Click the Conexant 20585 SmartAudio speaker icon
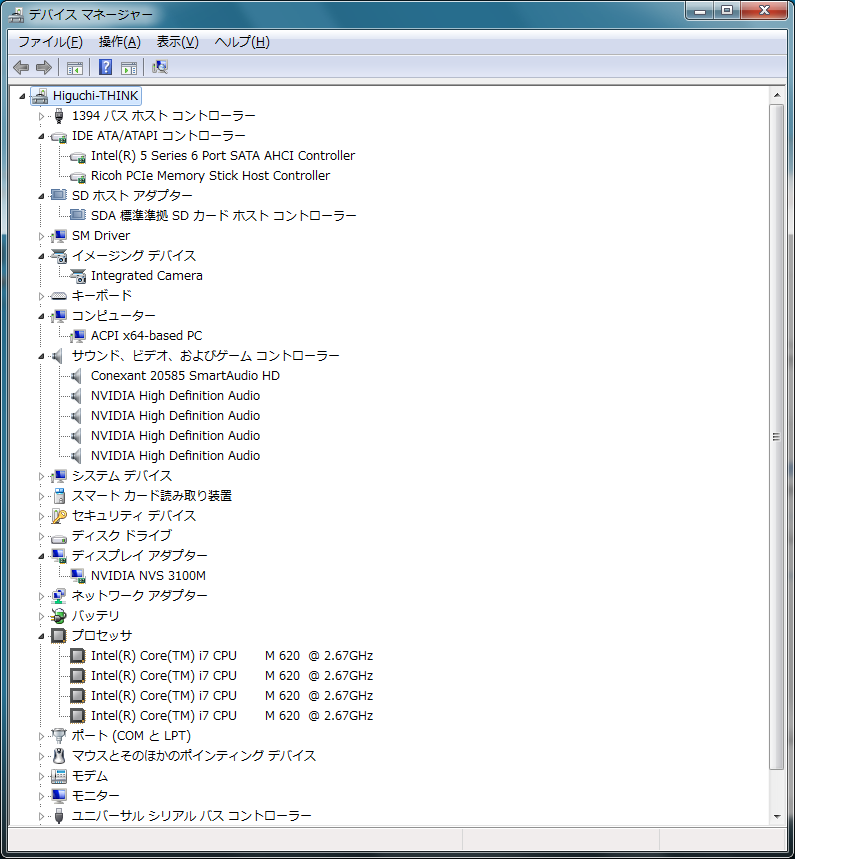This screenshot has height=859, width=864. tap(77, 376)
